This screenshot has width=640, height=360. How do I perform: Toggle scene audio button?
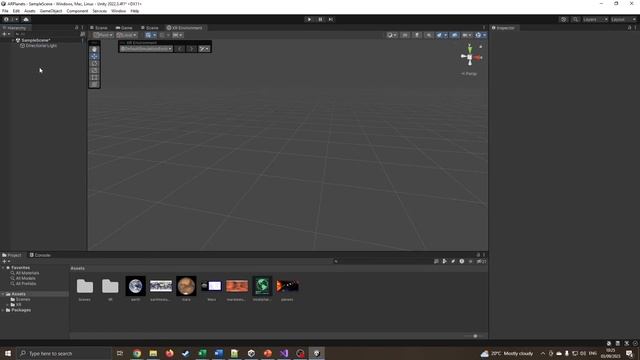pyautogui.click(x=429, y=35)
